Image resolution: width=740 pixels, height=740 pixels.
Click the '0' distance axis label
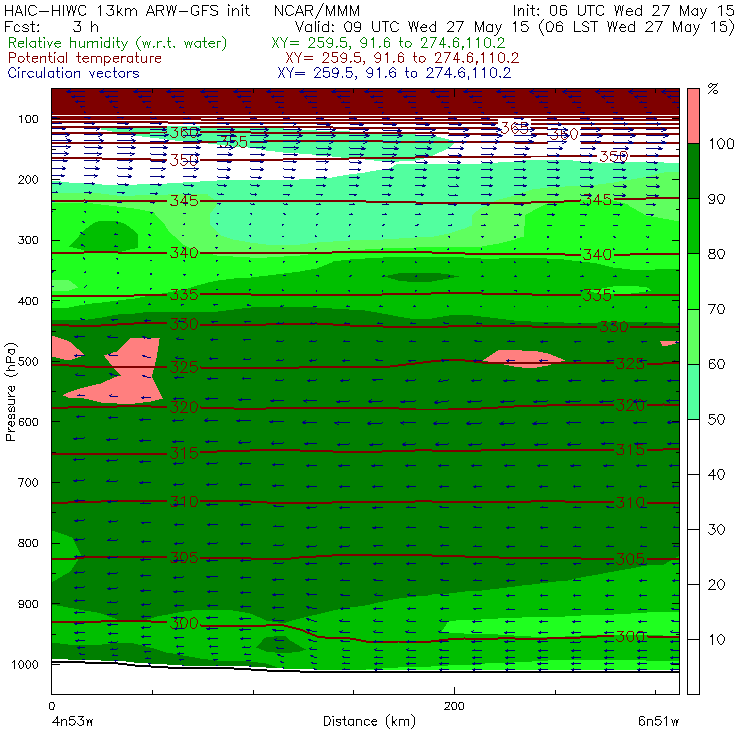pos(51,706)
